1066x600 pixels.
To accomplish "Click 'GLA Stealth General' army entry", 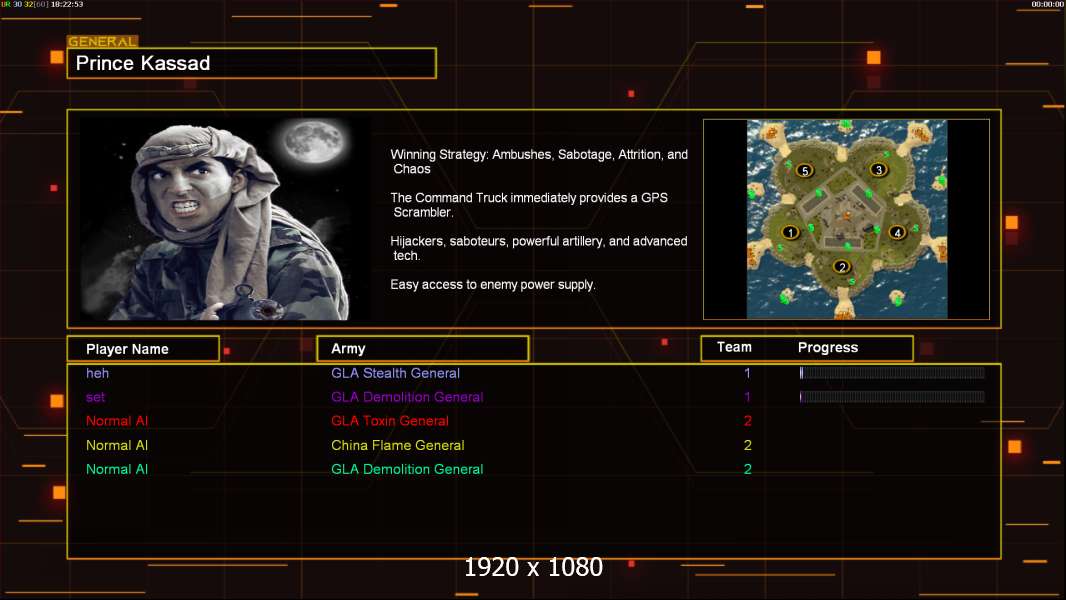I will pos(395,373).
